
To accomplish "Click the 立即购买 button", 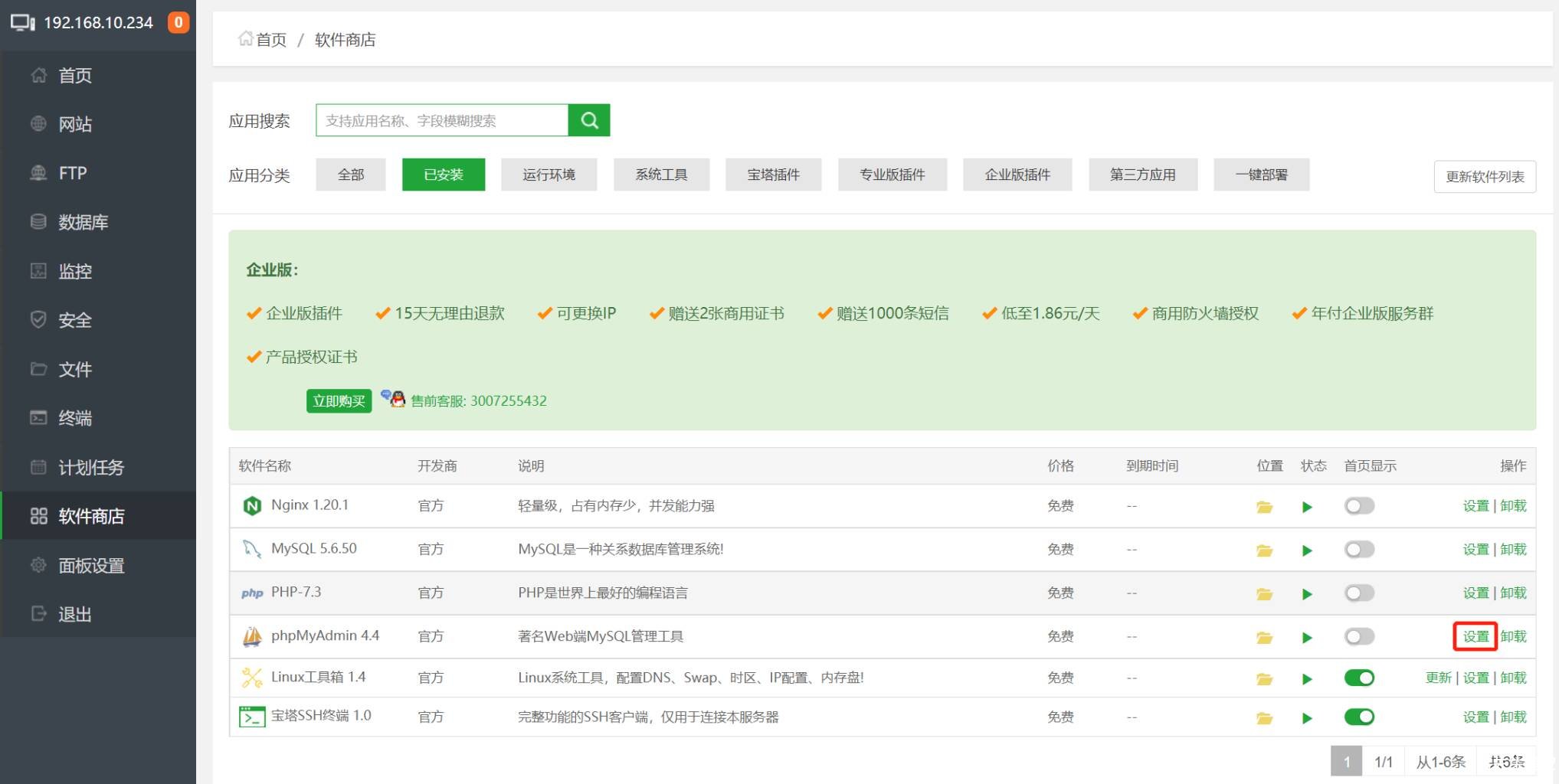I will click(339, 400).
